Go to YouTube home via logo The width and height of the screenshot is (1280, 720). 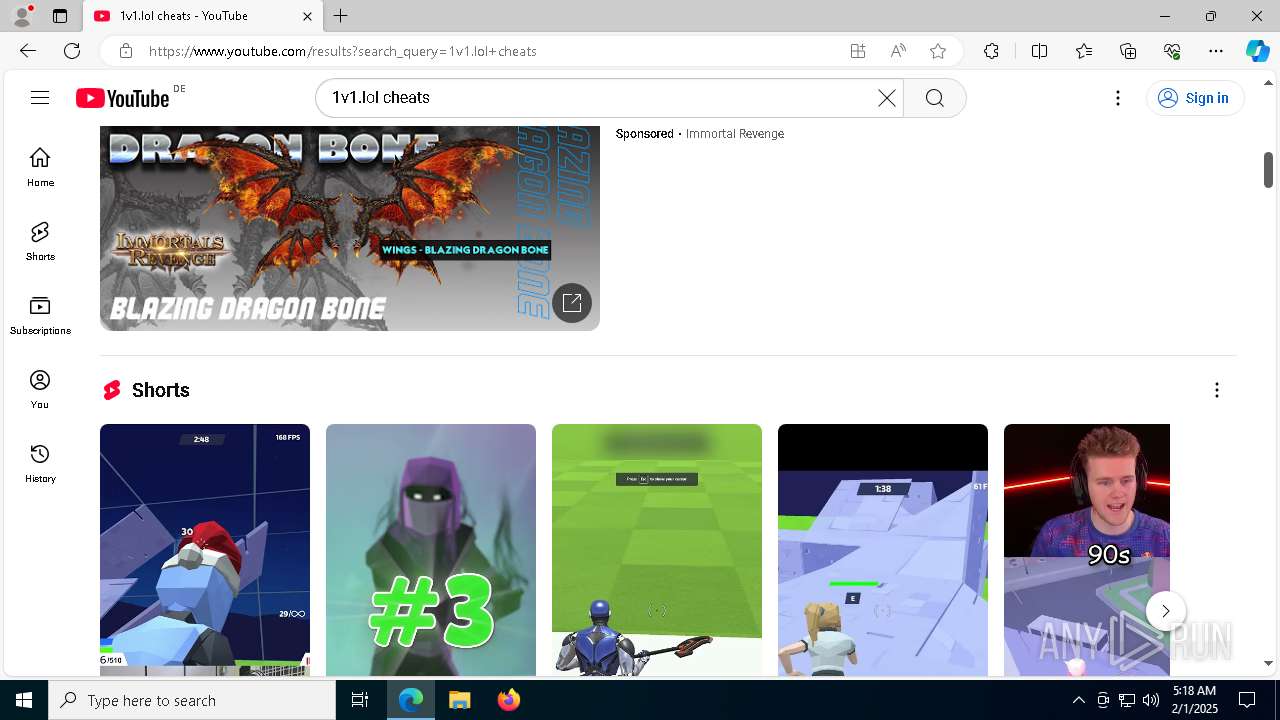[123, 97]
